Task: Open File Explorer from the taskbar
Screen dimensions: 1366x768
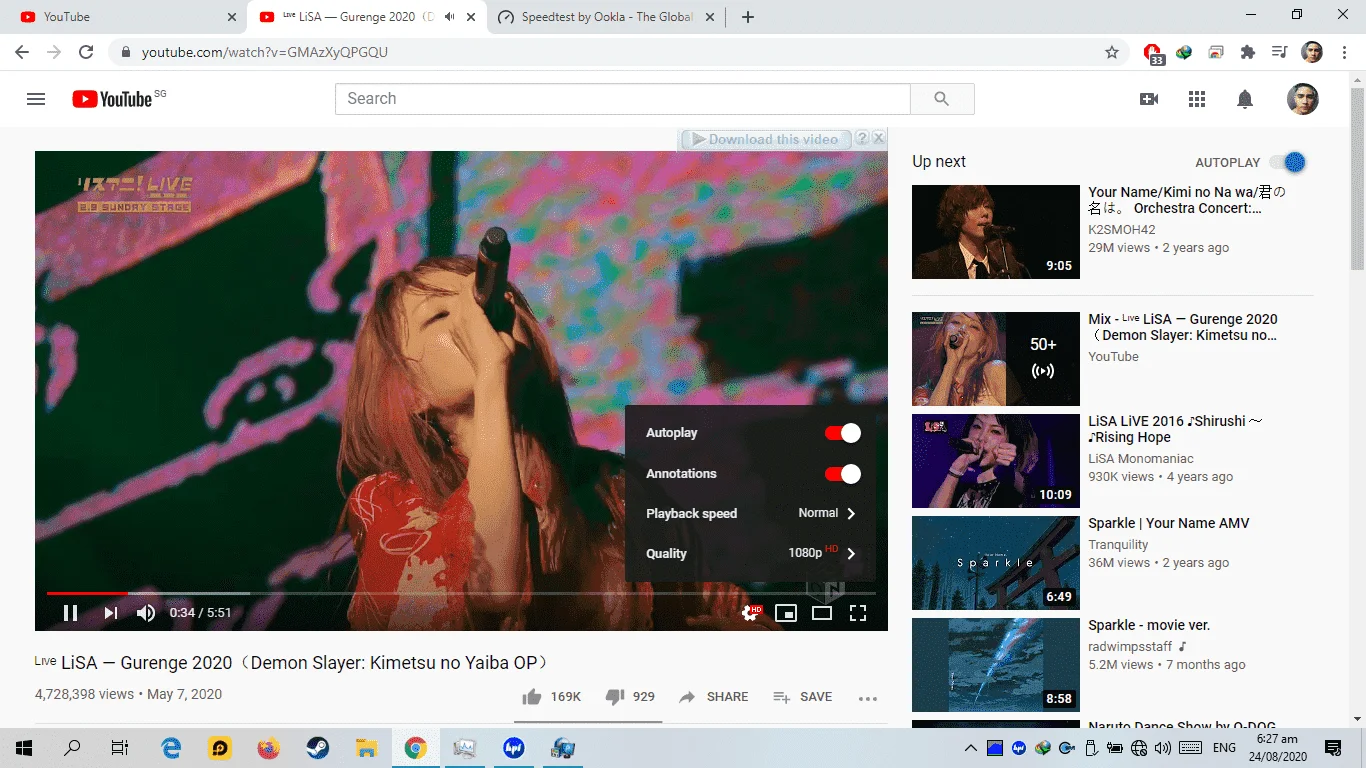Action: [367, 748]
